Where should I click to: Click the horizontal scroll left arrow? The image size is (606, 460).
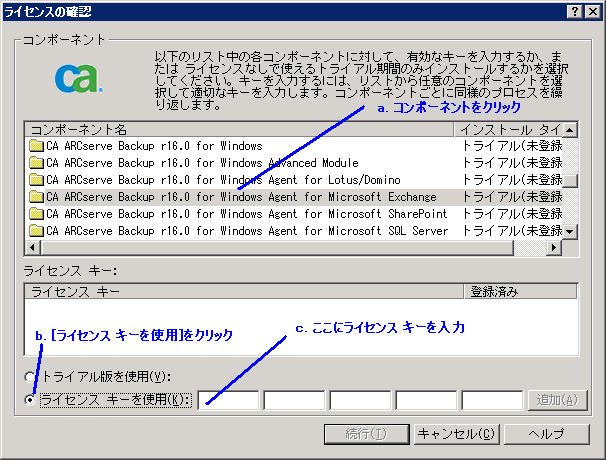pos(32,247)
